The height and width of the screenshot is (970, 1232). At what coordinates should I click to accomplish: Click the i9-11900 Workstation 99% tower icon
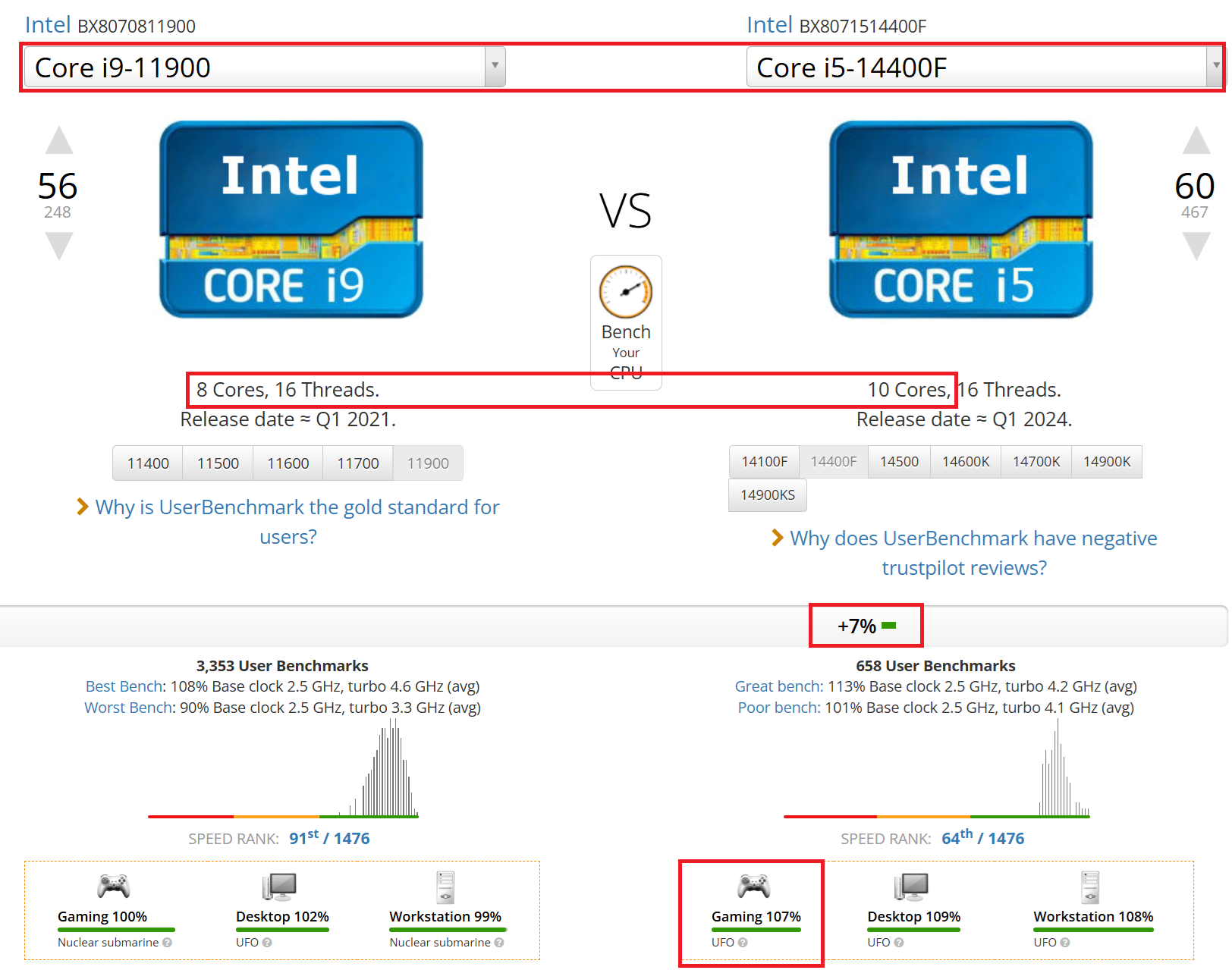click(x=445, y=887)
